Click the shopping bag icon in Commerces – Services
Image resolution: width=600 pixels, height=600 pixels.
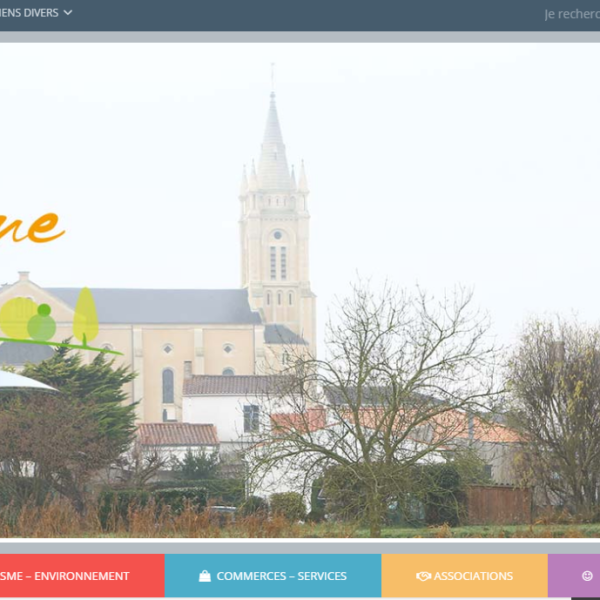[x=205, y=576]
